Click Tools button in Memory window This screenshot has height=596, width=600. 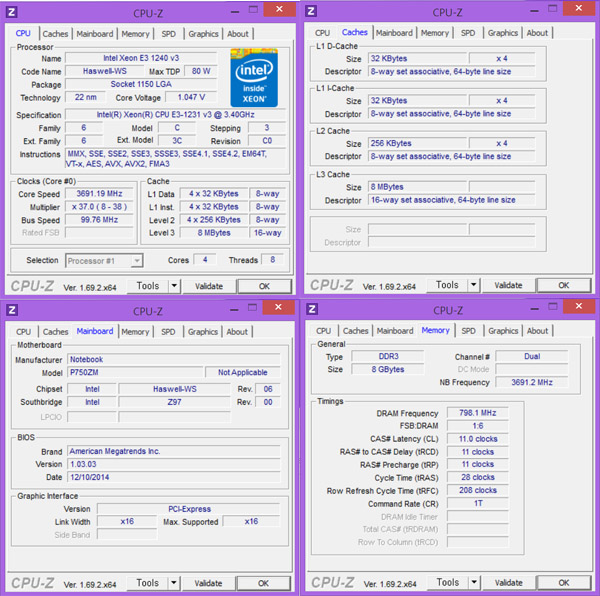448,582
